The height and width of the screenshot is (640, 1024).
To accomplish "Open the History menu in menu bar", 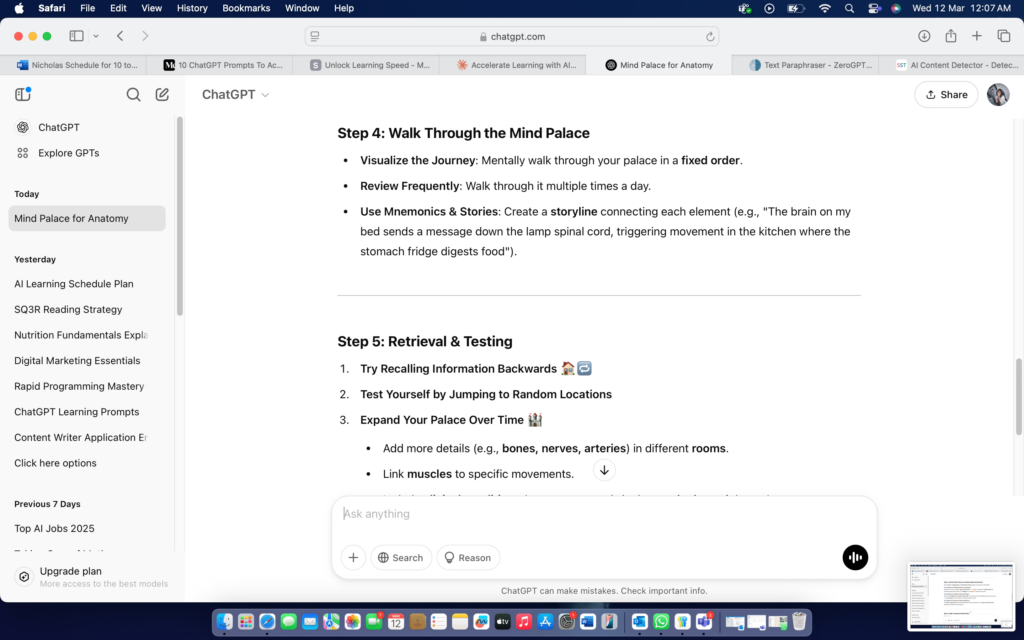I will tap(192, 8).
